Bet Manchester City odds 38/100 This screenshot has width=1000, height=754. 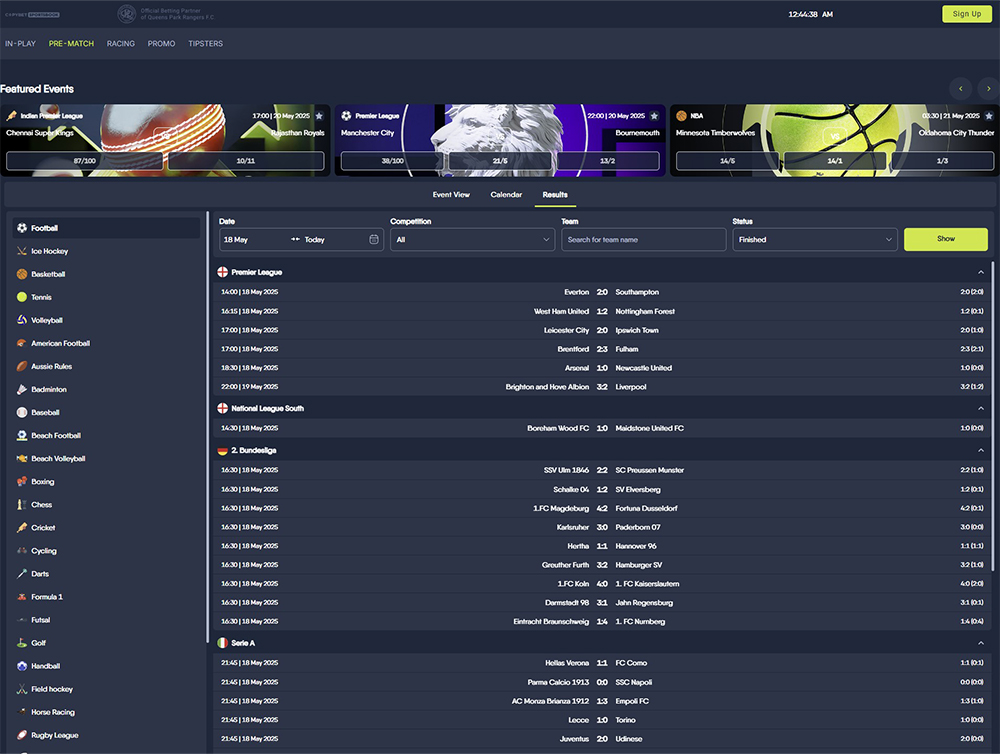click(392, 161)
